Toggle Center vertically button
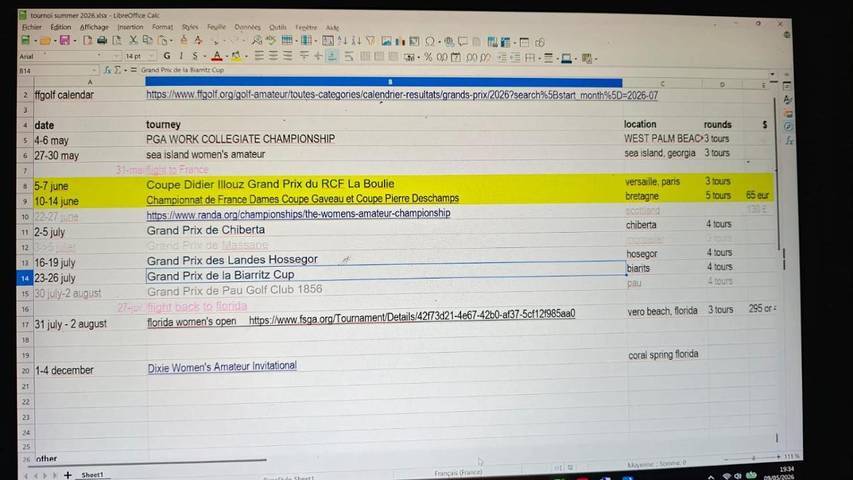 [x=318, y=57]
